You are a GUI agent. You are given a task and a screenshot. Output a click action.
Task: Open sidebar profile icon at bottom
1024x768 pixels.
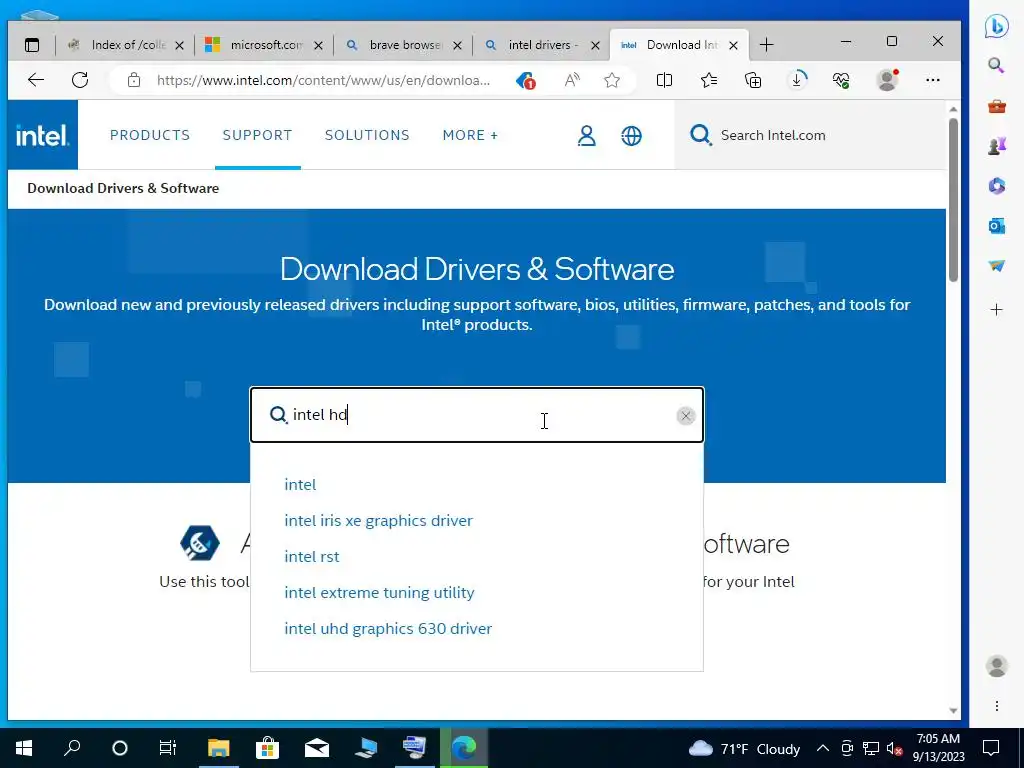[x=997, y=666]
